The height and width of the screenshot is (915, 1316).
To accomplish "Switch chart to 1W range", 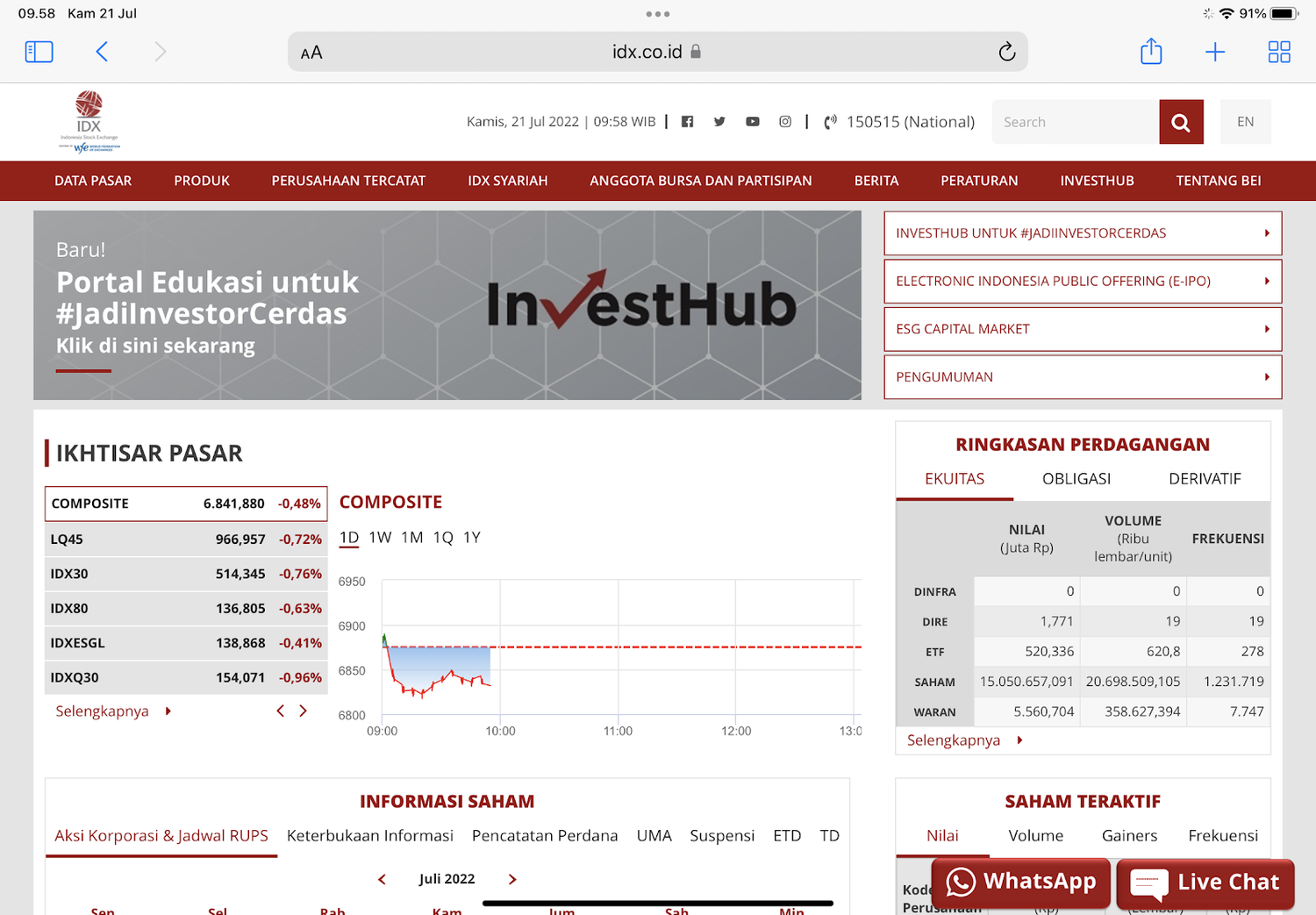I will pos(380,538).
